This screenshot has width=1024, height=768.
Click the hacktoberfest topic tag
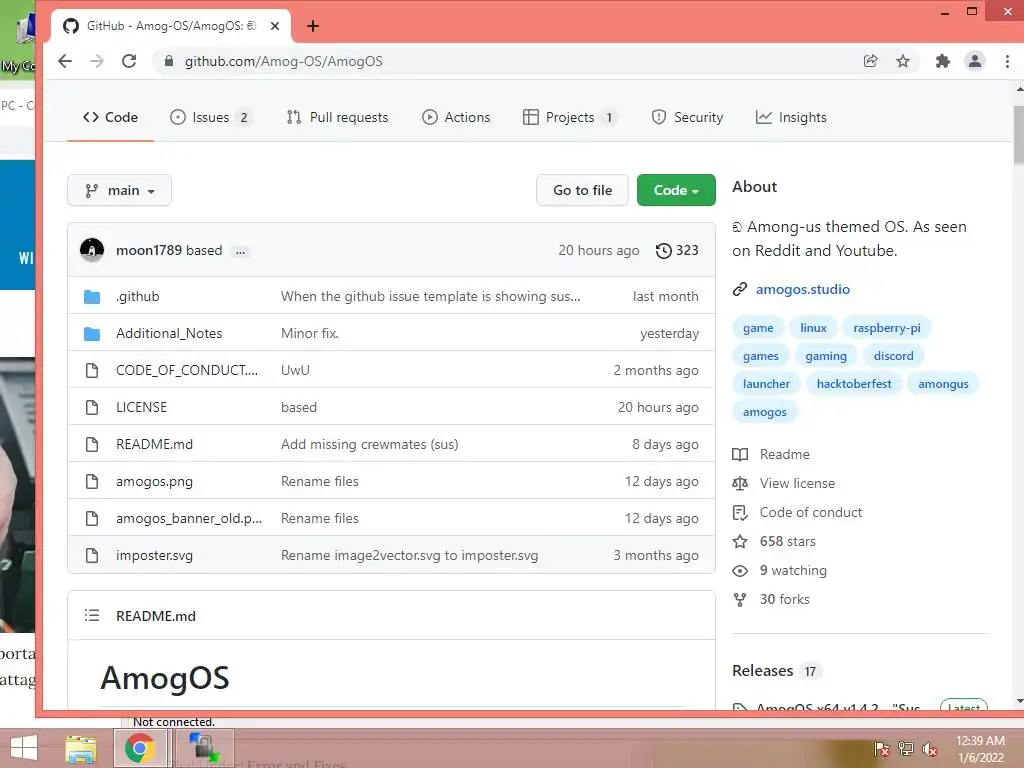pyautogui.click(x=854, y=384)
